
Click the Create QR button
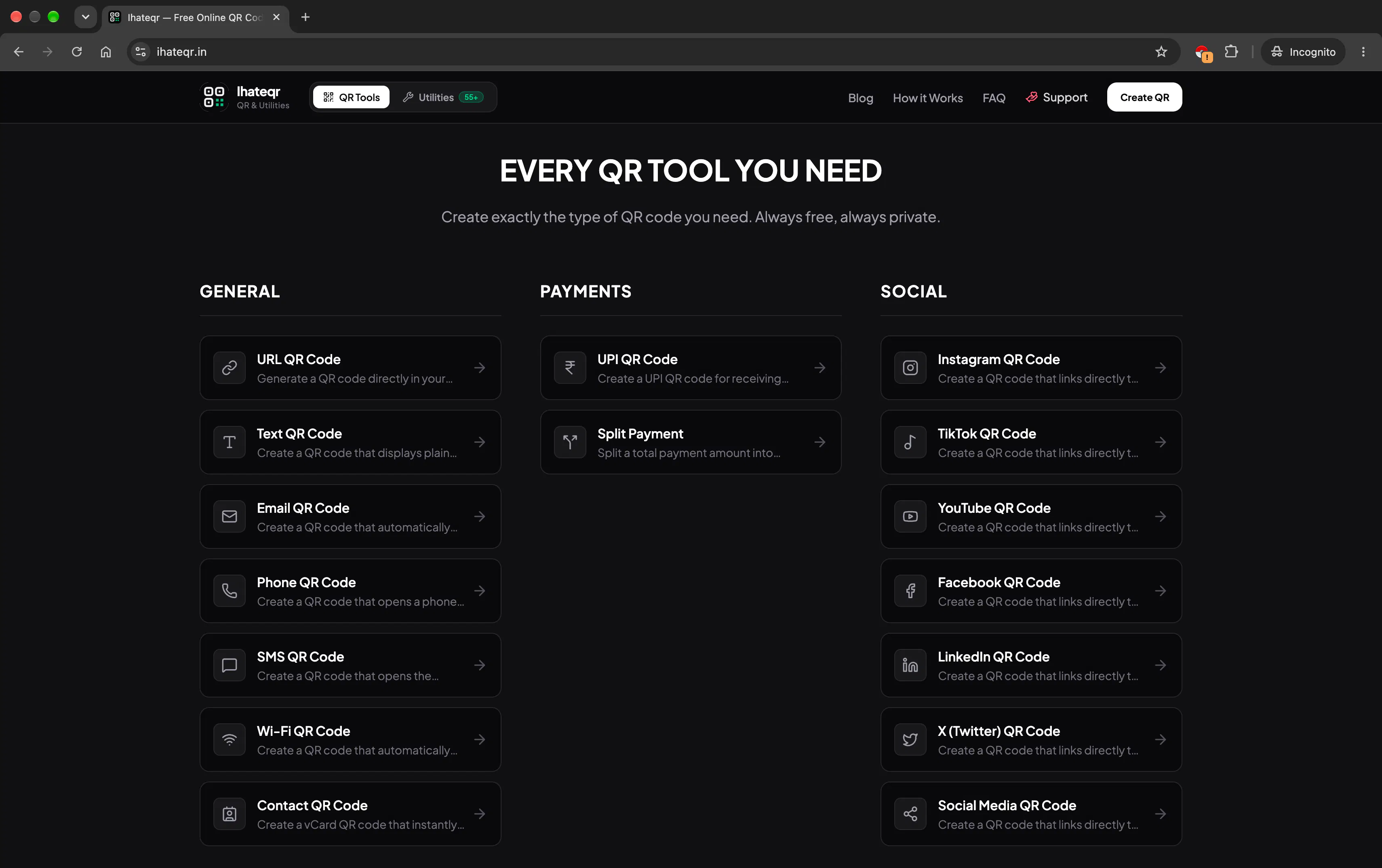click(x=1144, y=97)
